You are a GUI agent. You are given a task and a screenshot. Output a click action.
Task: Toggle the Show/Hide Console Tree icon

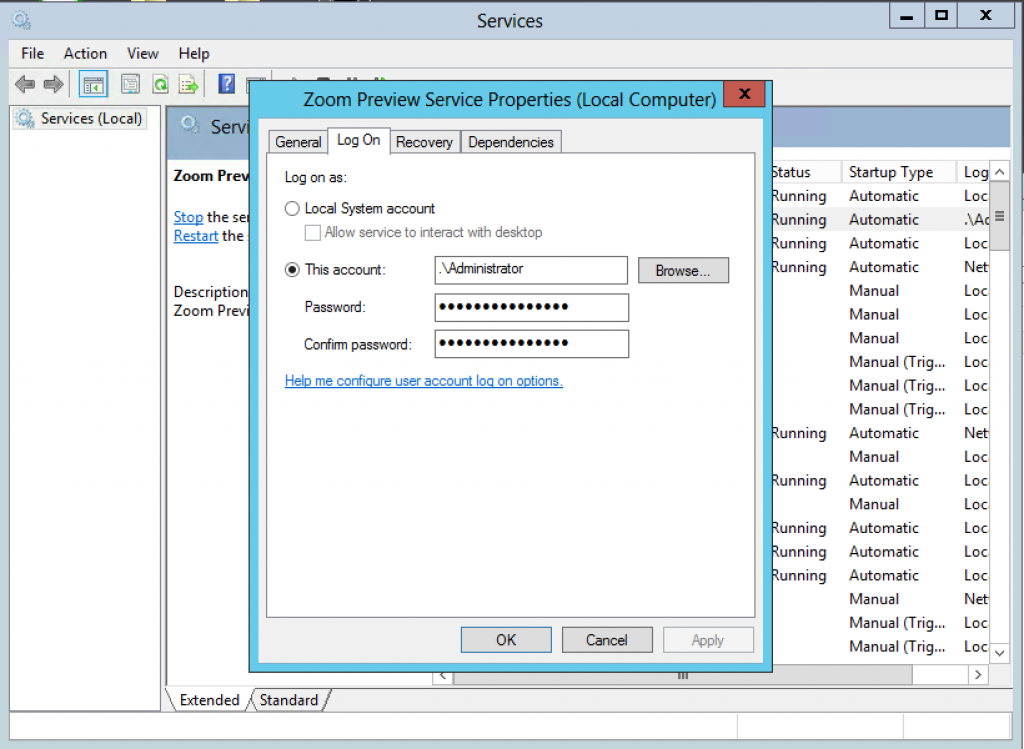click(x=93, y=84)
